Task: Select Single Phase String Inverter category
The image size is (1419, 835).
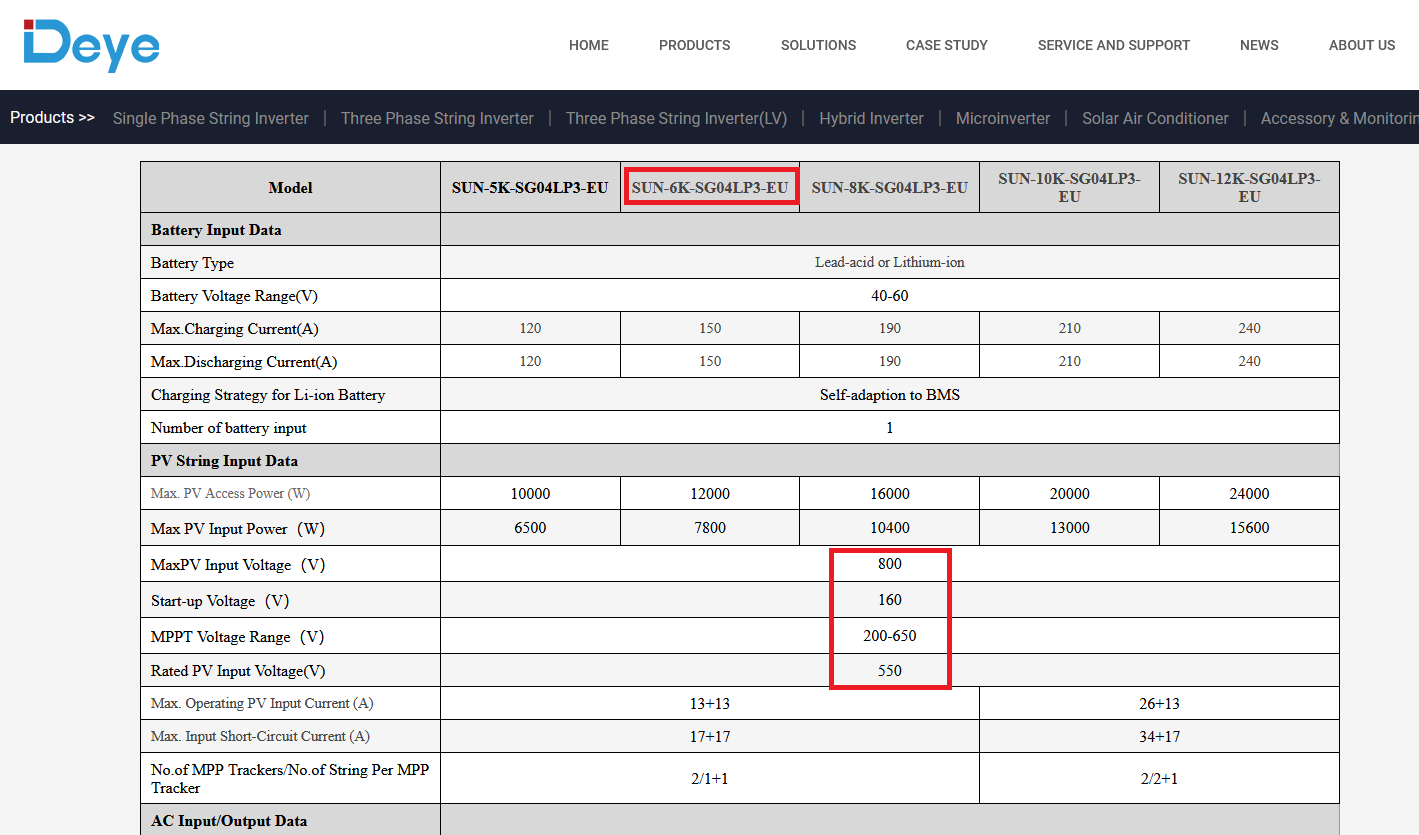Action: [x=211, y=118]
